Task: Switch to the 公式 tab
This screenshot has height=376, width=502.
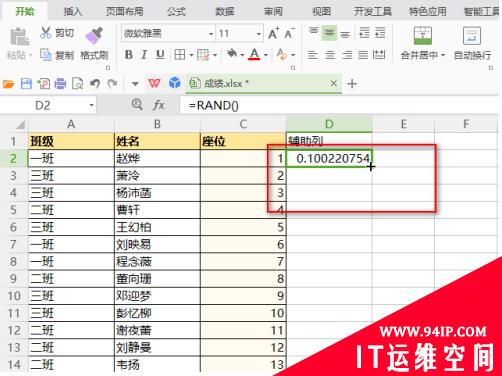Action: point(176,12)
